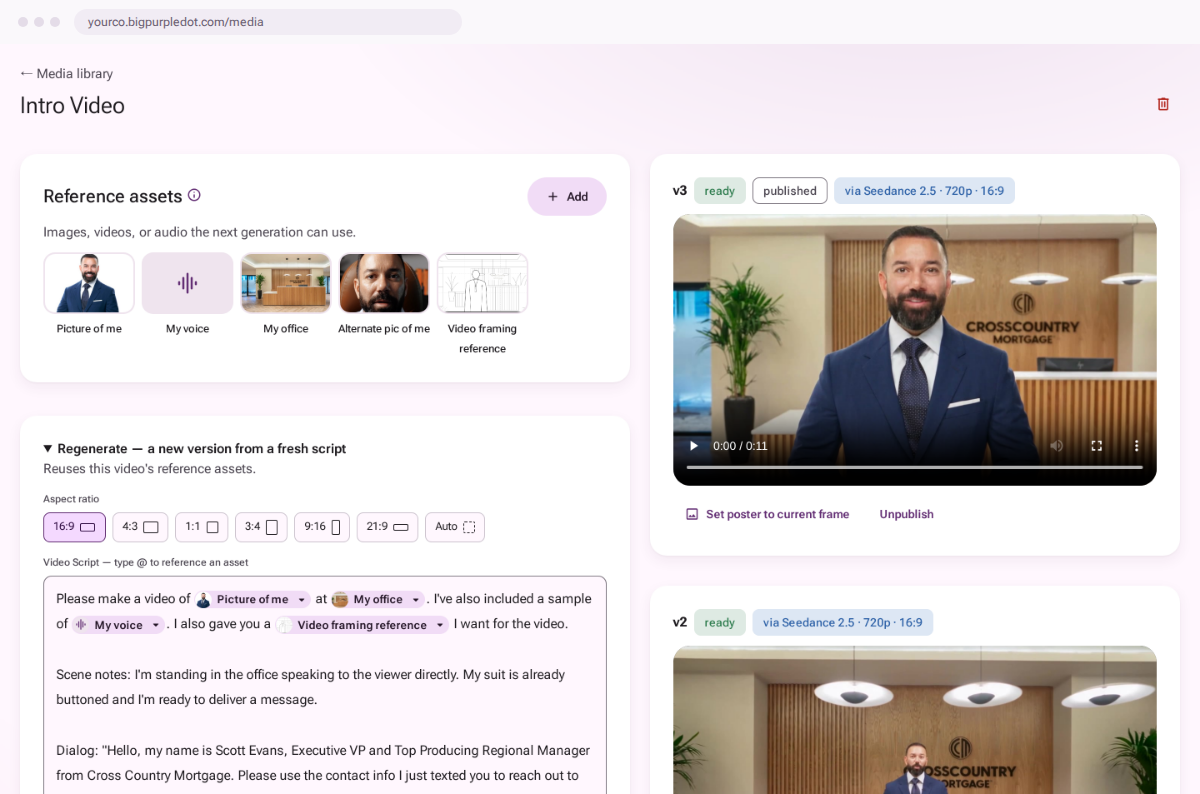Open the Picture of me chip dropdown
Viewport: 1200px width, 794px height.
(301, 600)
